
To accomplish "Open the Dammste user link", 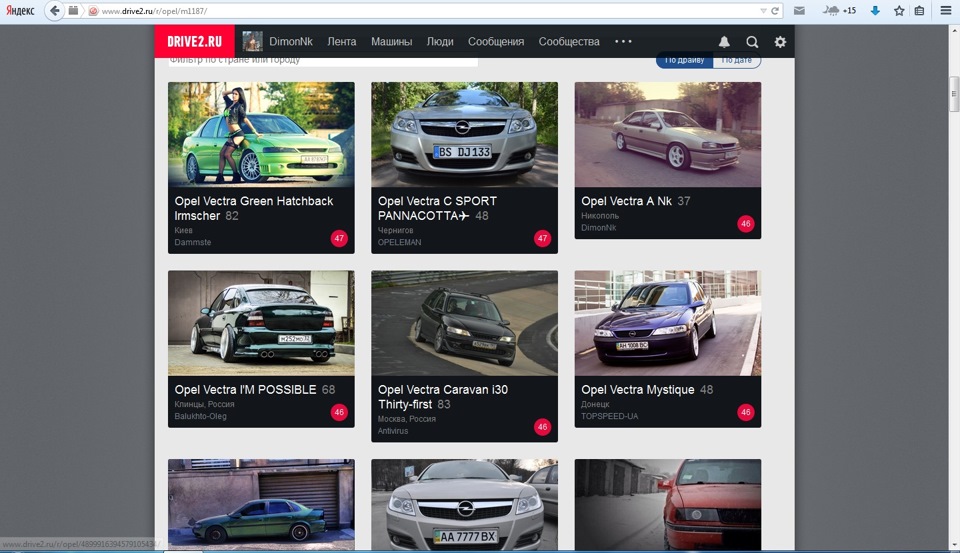I will click(193, 243).
